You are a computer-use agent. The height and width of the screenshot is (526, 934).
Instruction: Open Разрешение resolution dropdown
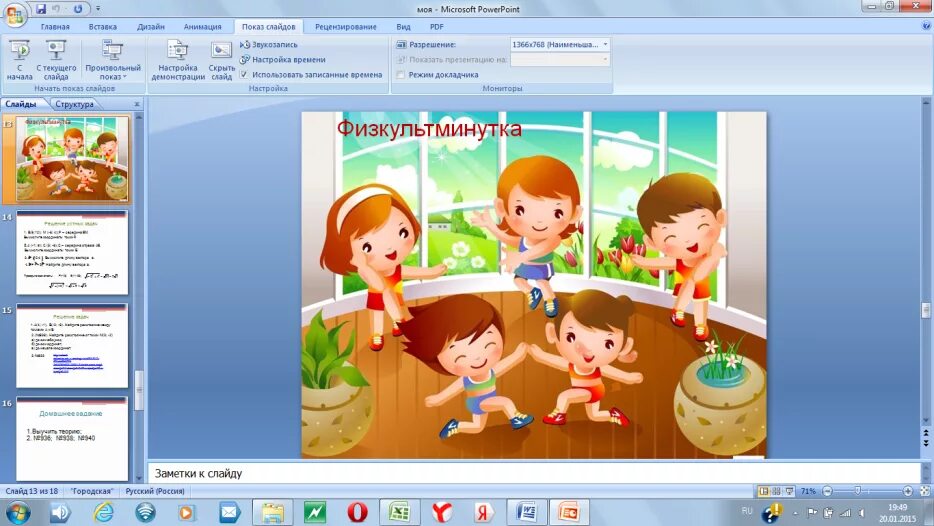click(605, 45)
